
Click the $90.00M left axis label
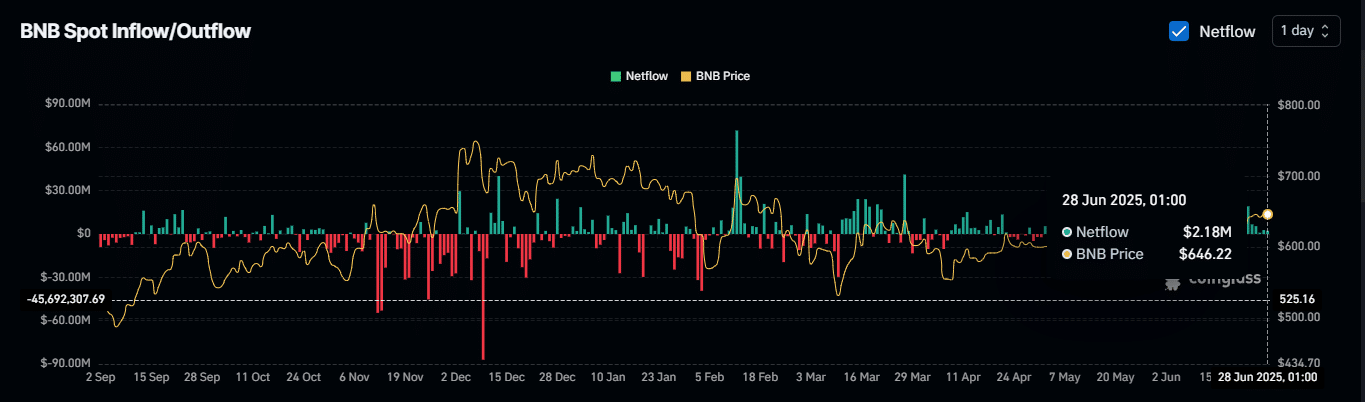(x=67, y=104)
